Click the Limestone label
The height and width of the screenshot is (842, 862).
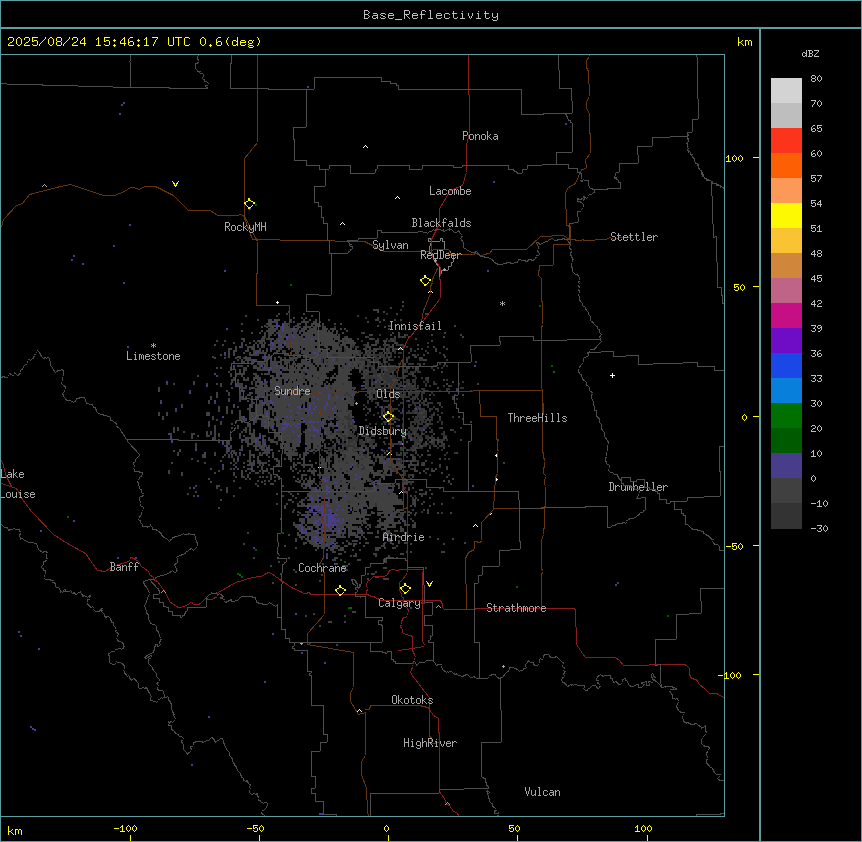tap(153, 356)
